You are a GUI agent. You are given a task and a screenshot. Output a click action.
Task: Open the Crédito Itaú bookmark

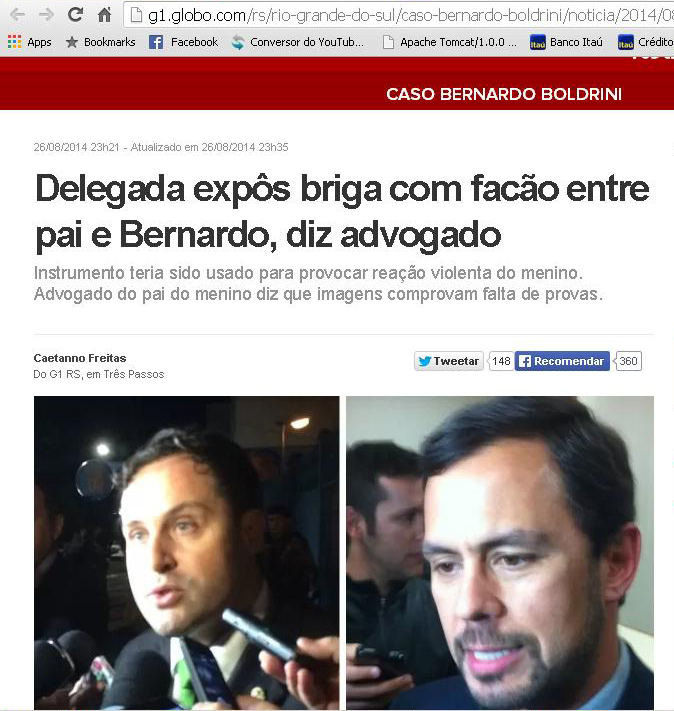[646, 42]
